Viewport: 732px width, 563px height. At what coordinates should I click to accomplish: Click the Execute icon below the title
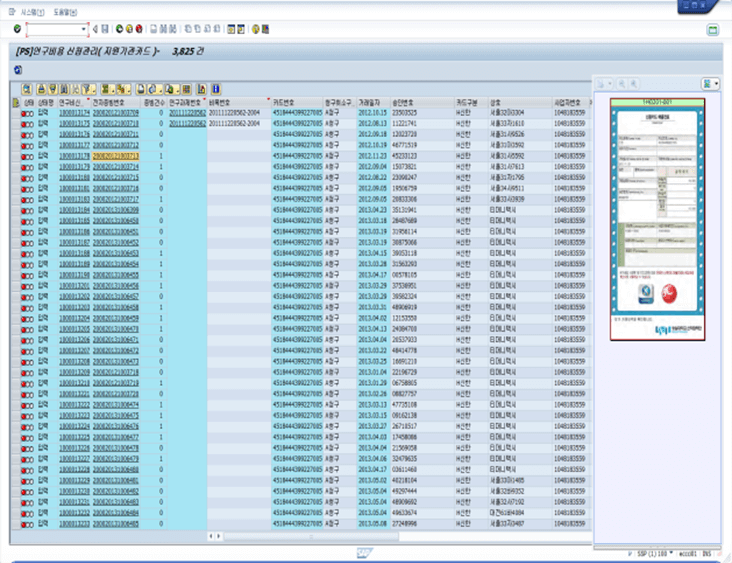point(18,69)
